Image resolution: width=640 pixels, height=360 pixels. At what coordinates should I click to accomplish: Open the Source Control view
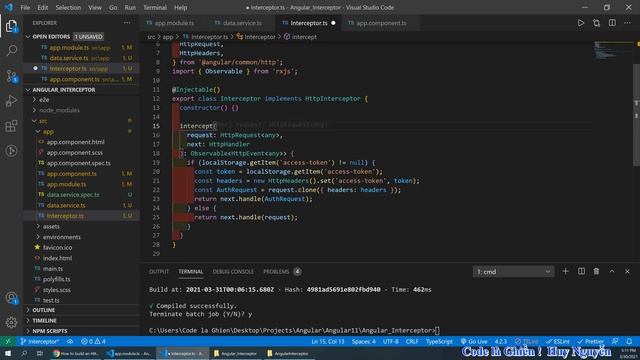(x=11, y=76)
